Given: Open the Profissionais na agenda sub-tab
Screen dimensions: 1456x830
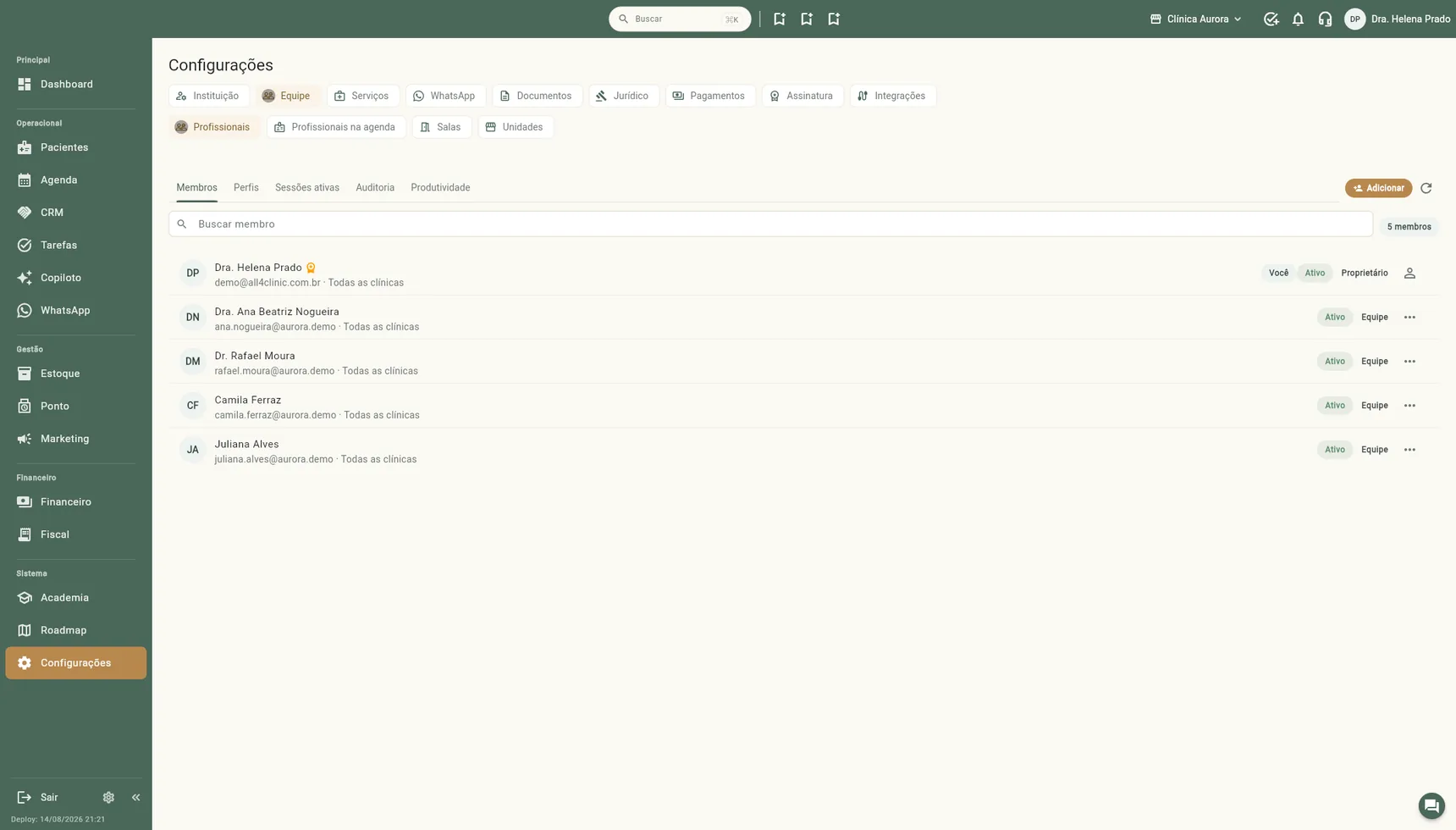Looking at the screenshot, I should pos(336,127).
